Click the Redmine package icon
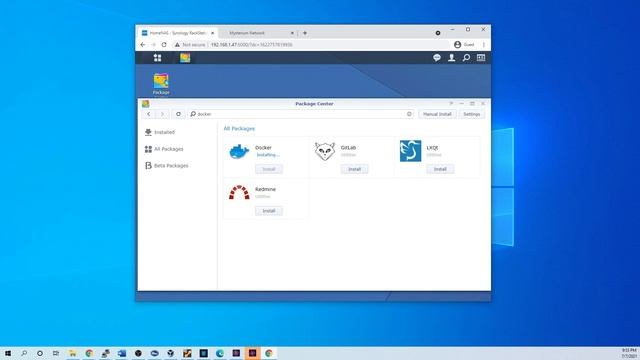640x360 pixels. (239, 193)
